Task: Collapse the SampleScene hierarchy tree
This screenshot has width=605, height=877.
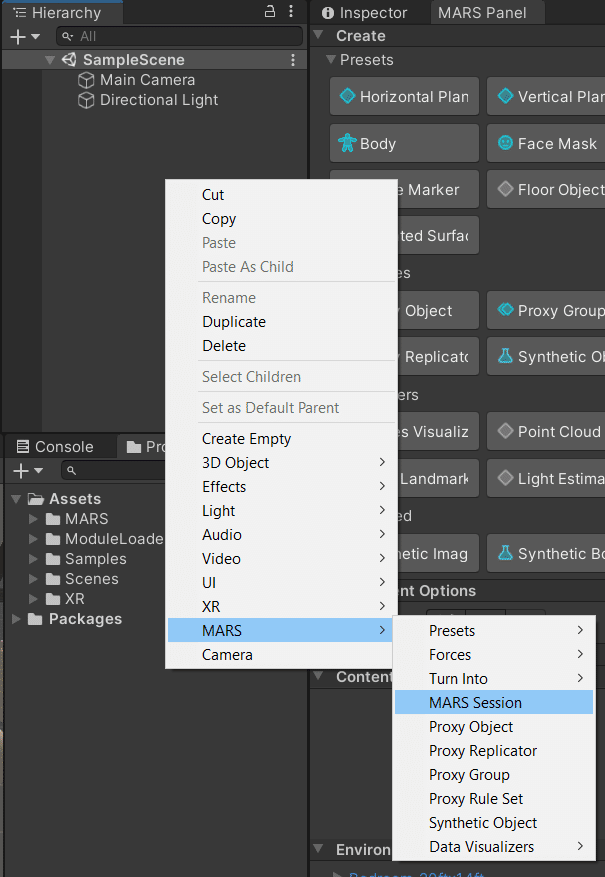Action: pos(50,60)
